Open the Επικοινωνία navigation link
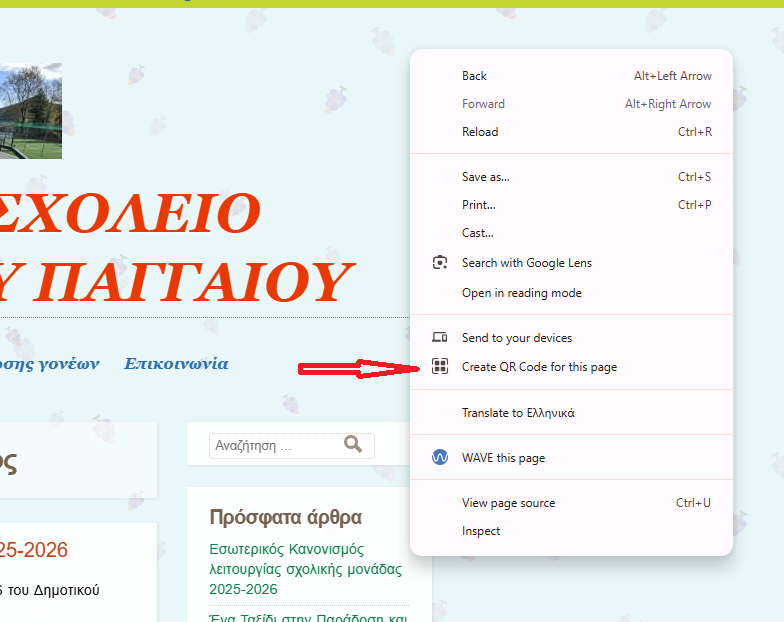This screenshot has height=622, width=784. coord(176,364)
